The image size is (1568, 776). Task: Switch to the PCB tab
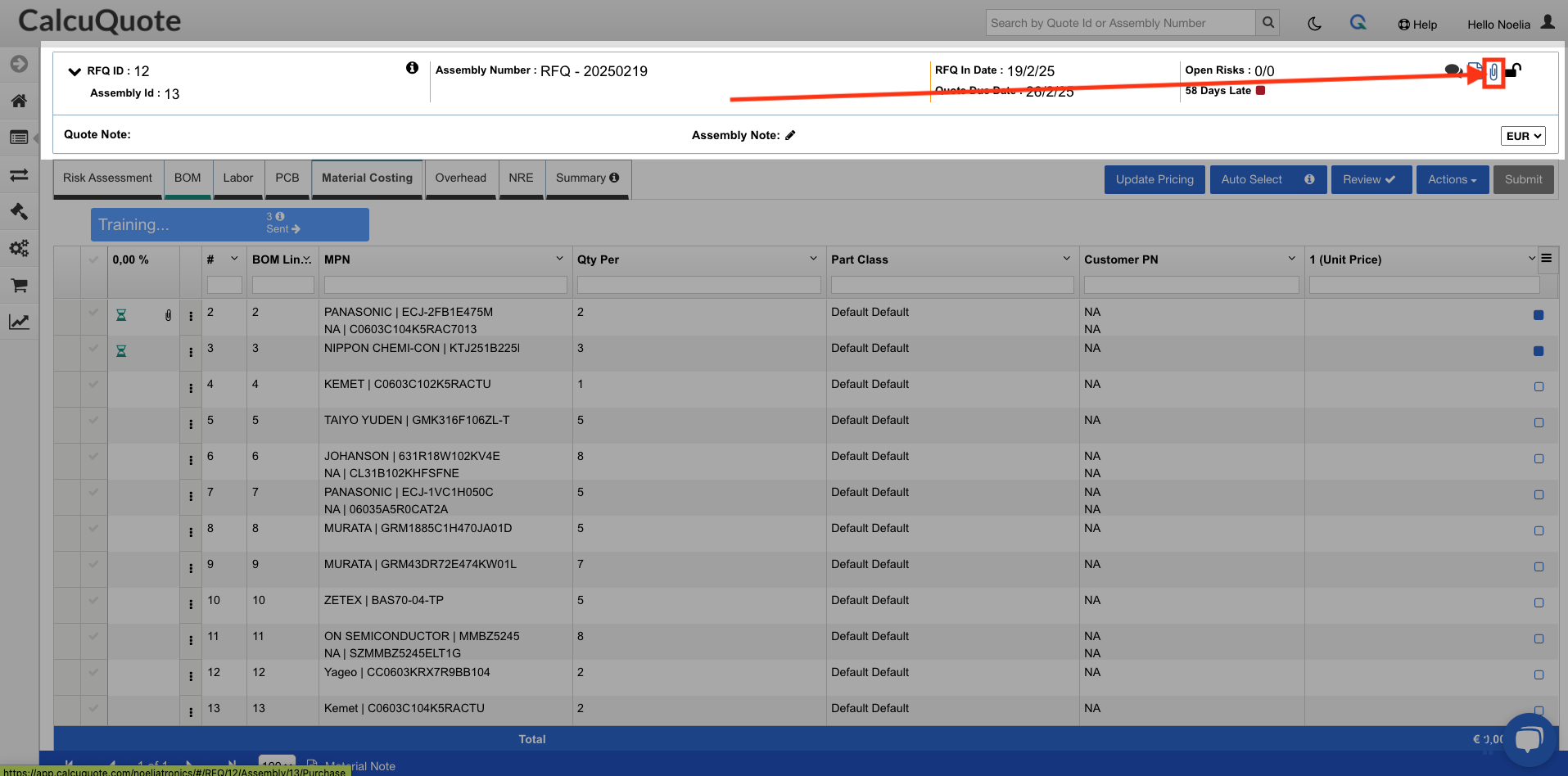pyautogui.click(x=287, y=178)
